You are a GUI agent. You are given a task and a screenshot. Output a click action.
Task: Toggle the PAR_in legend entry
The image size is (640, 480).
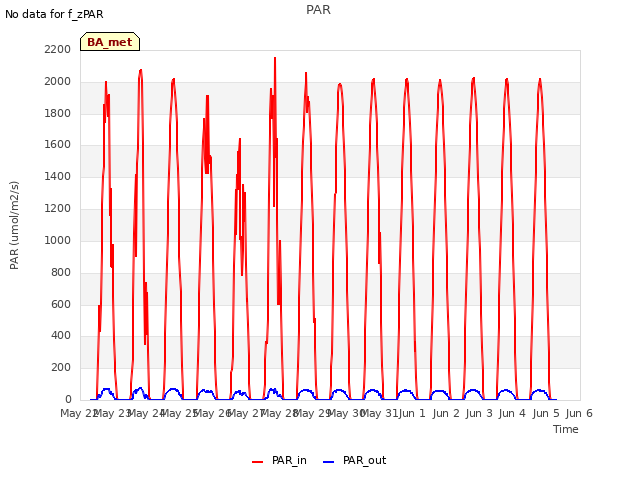[279, 460]
